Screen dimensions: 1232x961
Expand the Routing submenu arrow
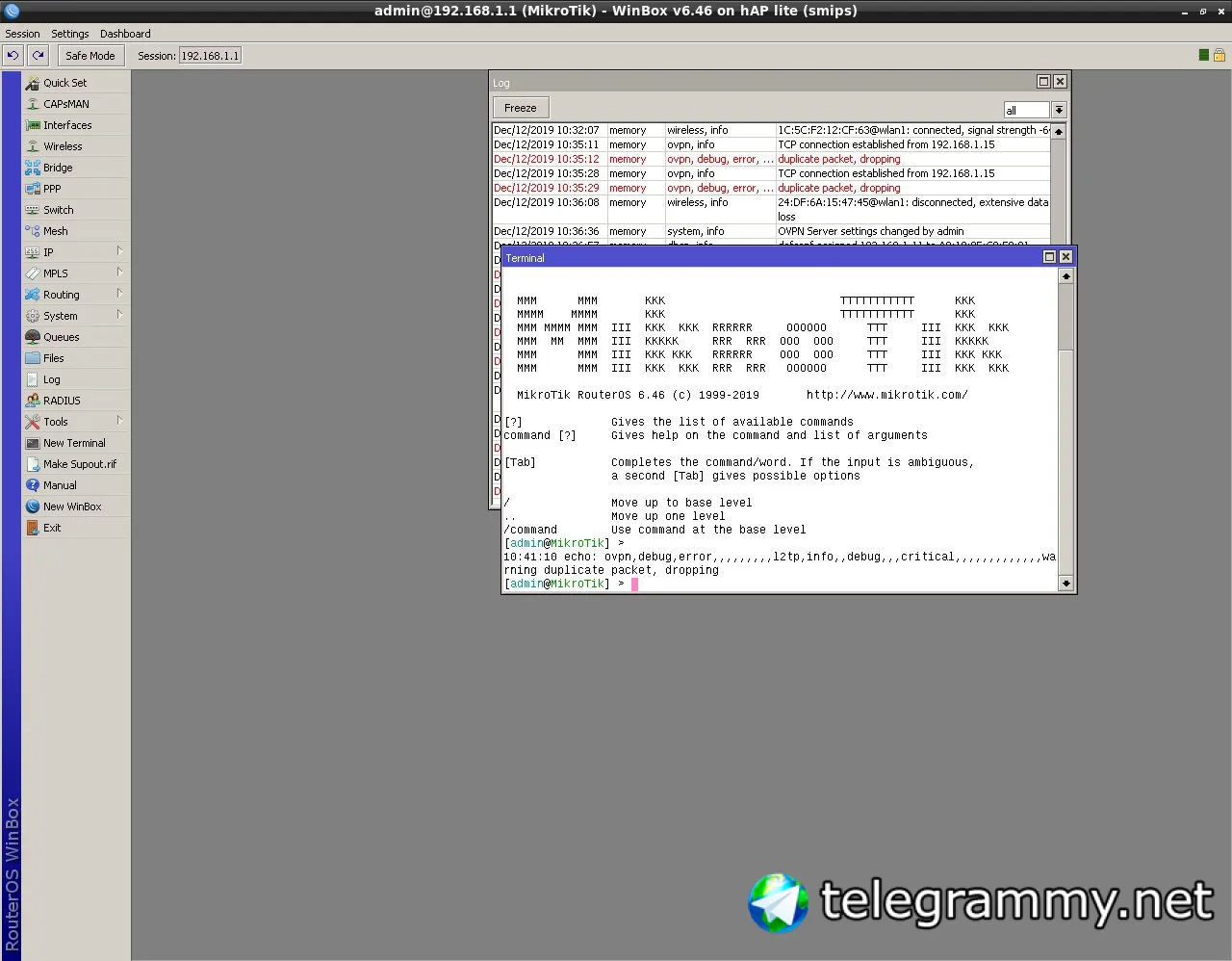[x=119, y=294]
